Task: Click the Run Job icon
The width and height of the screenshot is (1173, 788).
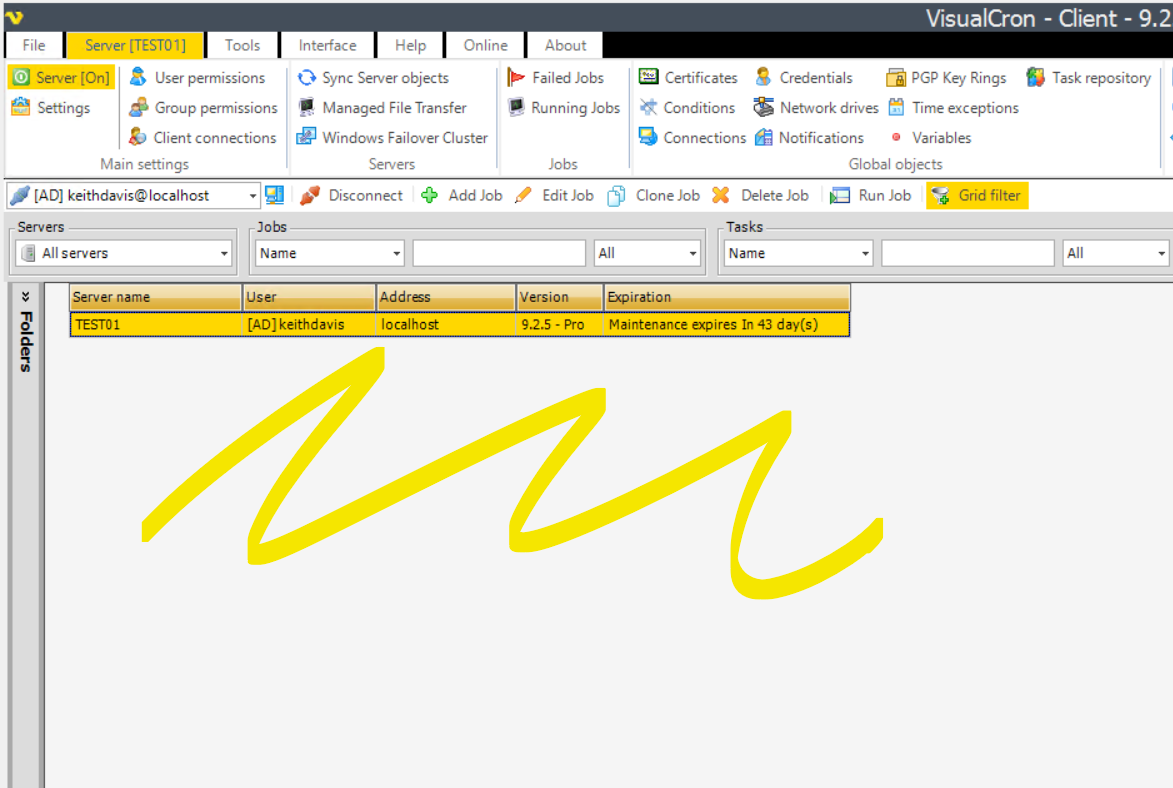Action: tap(840, 195)
